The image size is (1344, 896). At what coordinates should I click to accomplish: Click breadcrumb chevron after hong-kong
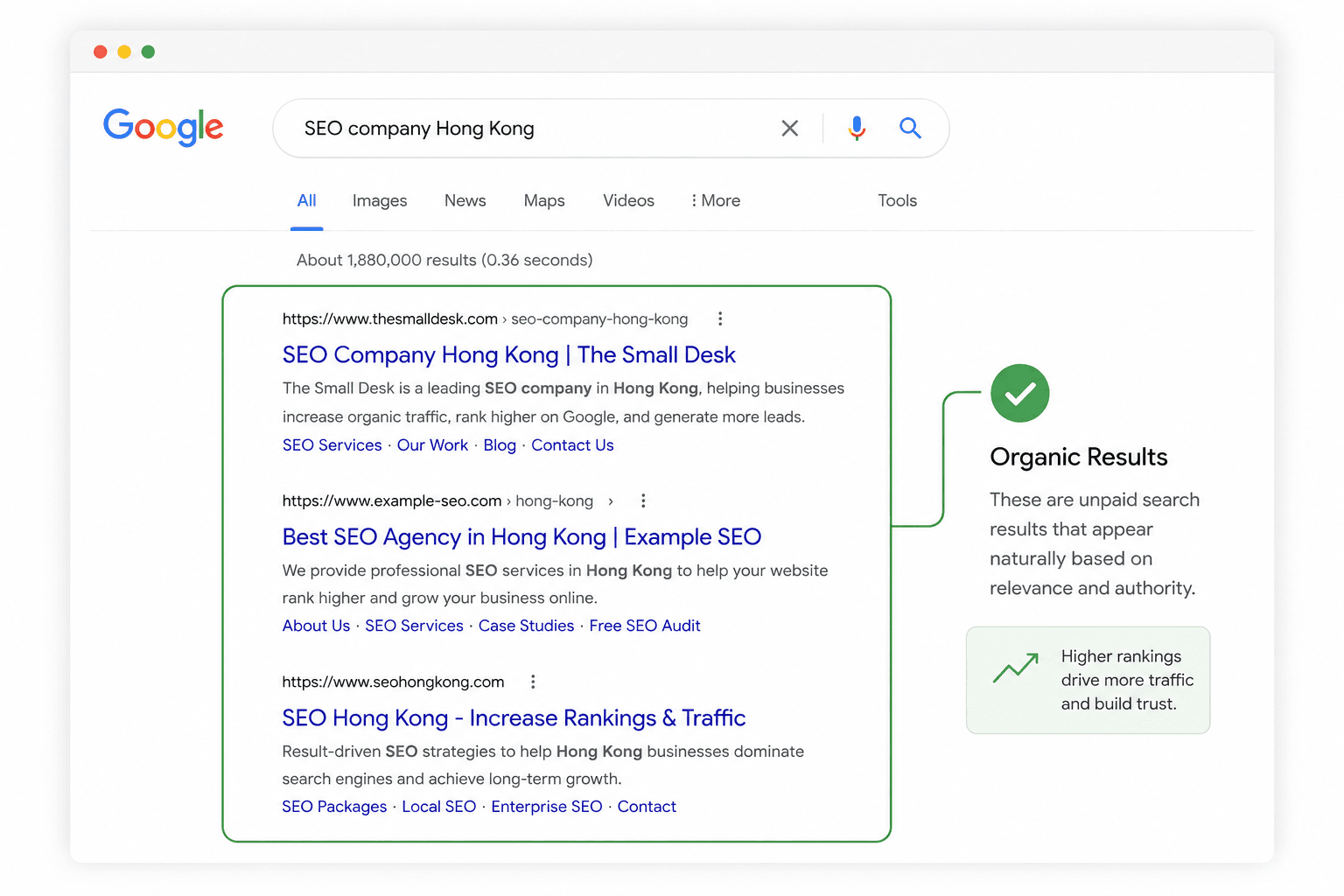click(611, 501)
